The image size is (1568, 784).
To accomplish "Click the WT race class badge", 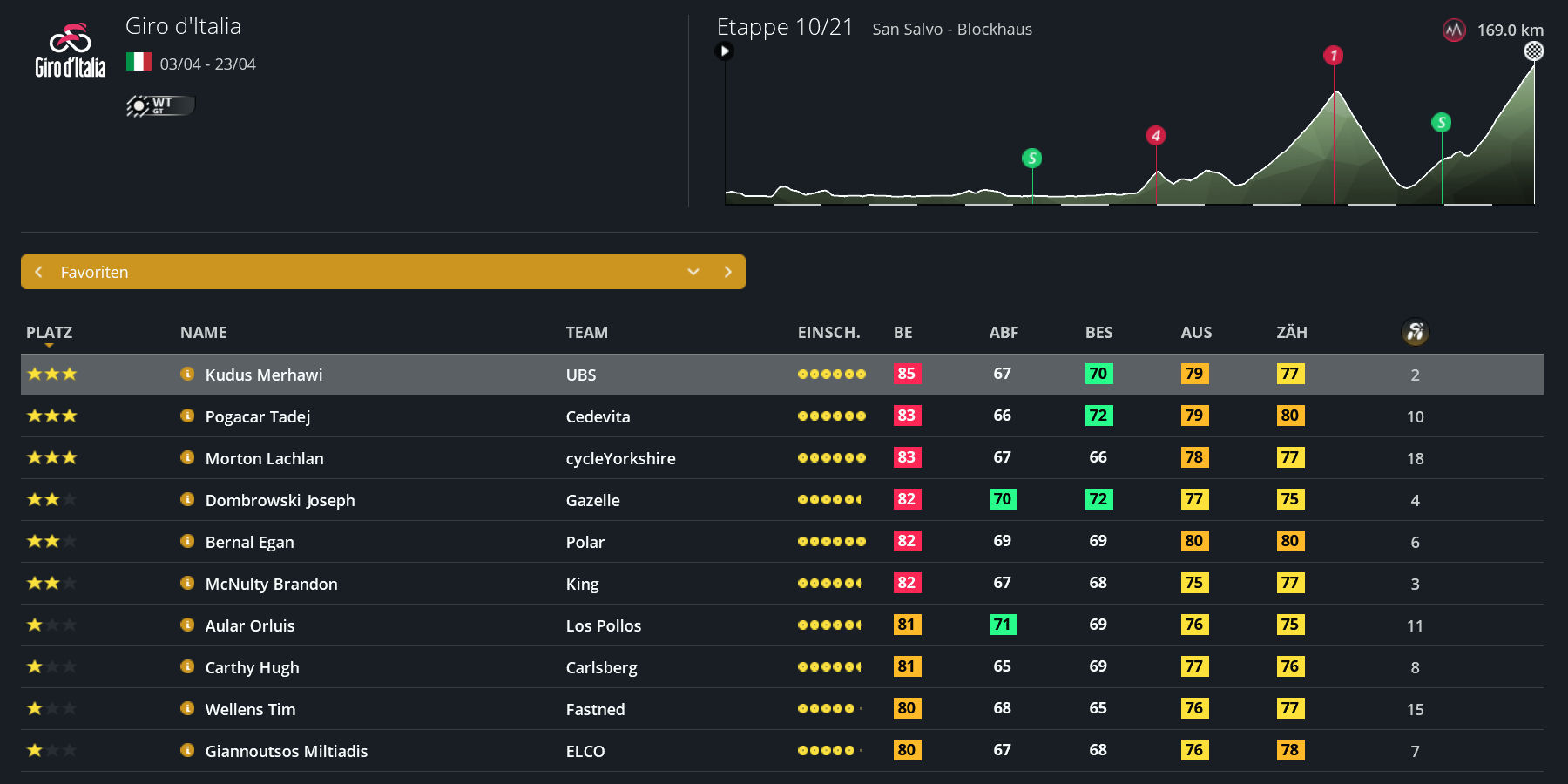I will coord(160,105).
